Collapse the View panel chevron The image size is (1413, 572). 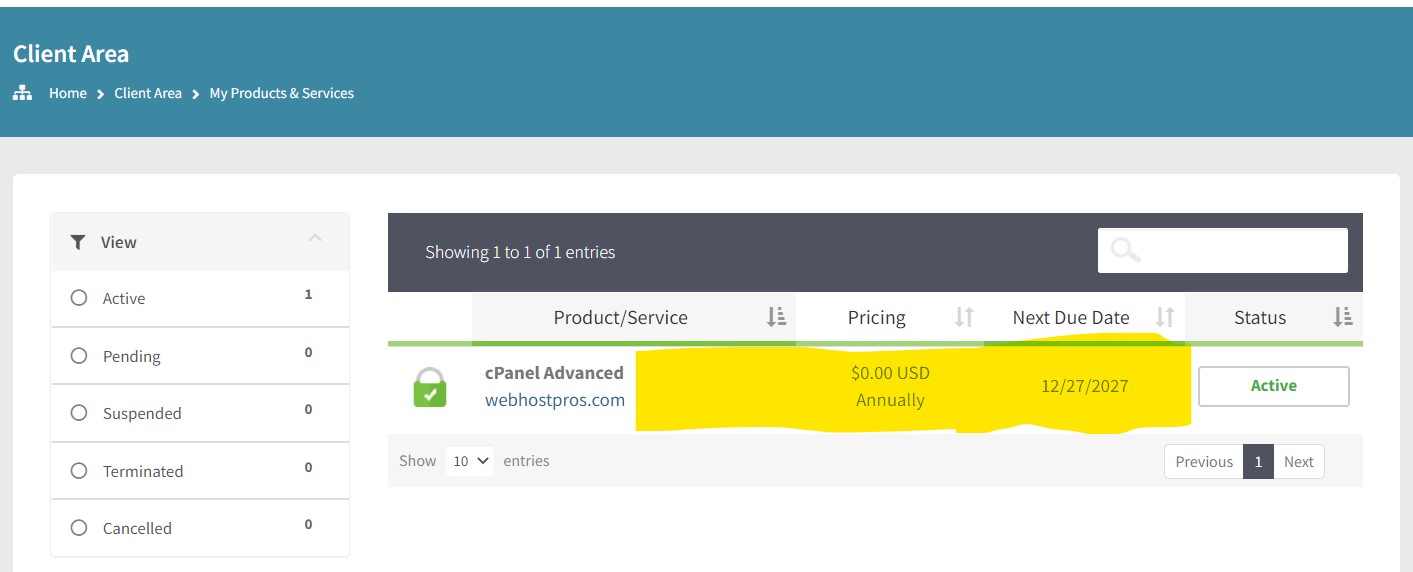pyautogui.click(x=315, y=238)
